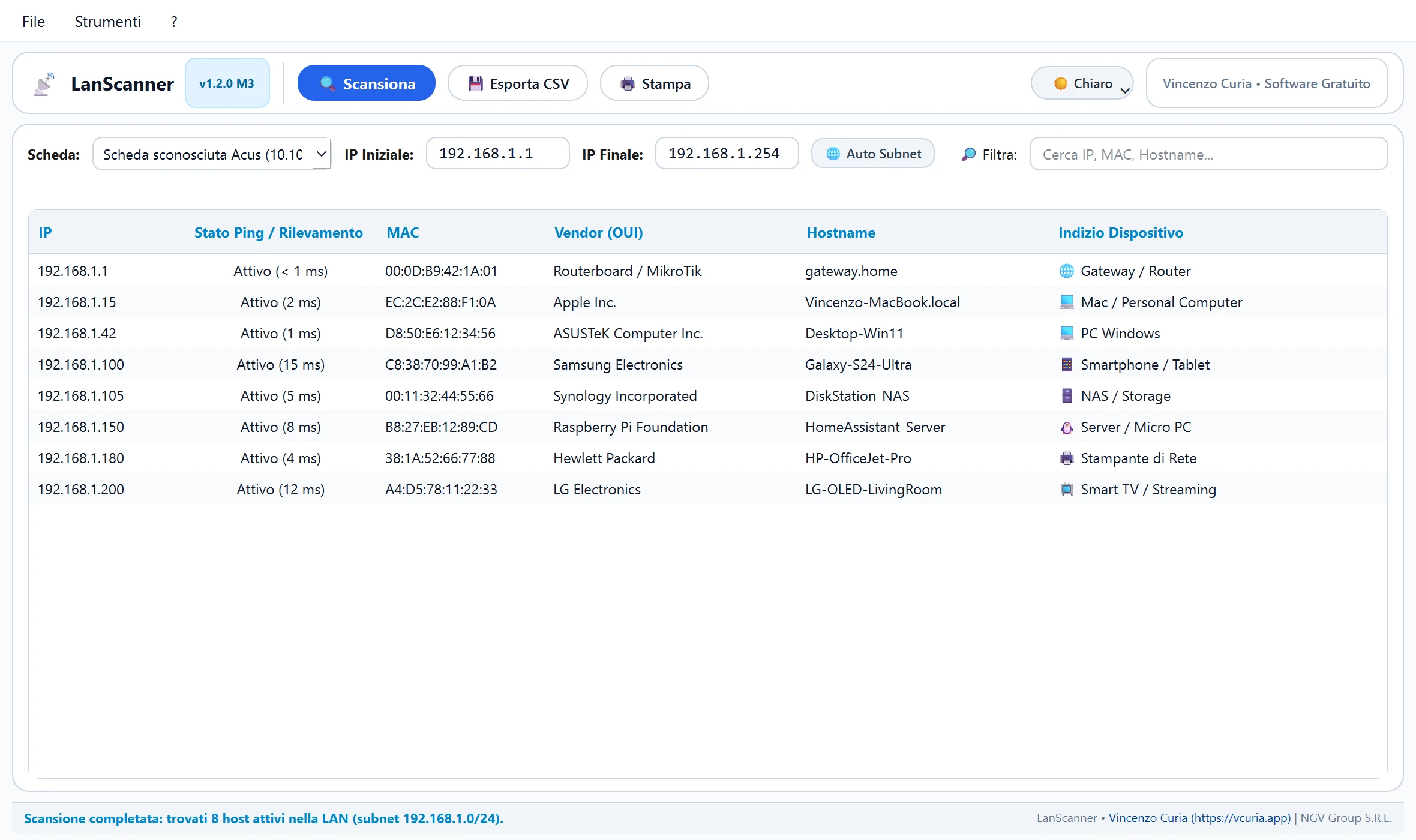Viewport: 1416px width, 840px height.
Task: Click MAC address EC:2C:E2:88:F1:0A
Action: (440, 302)
